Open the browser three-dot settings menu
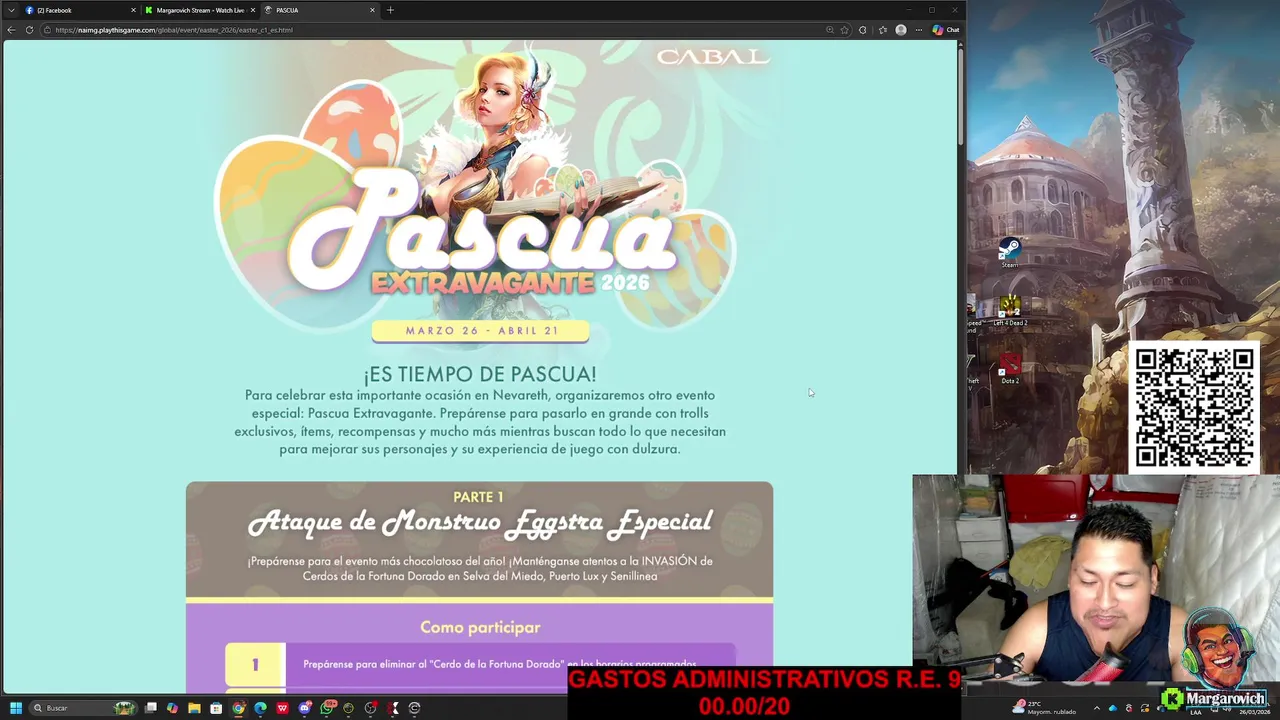 pyautogui.click(x=919, y=30)
